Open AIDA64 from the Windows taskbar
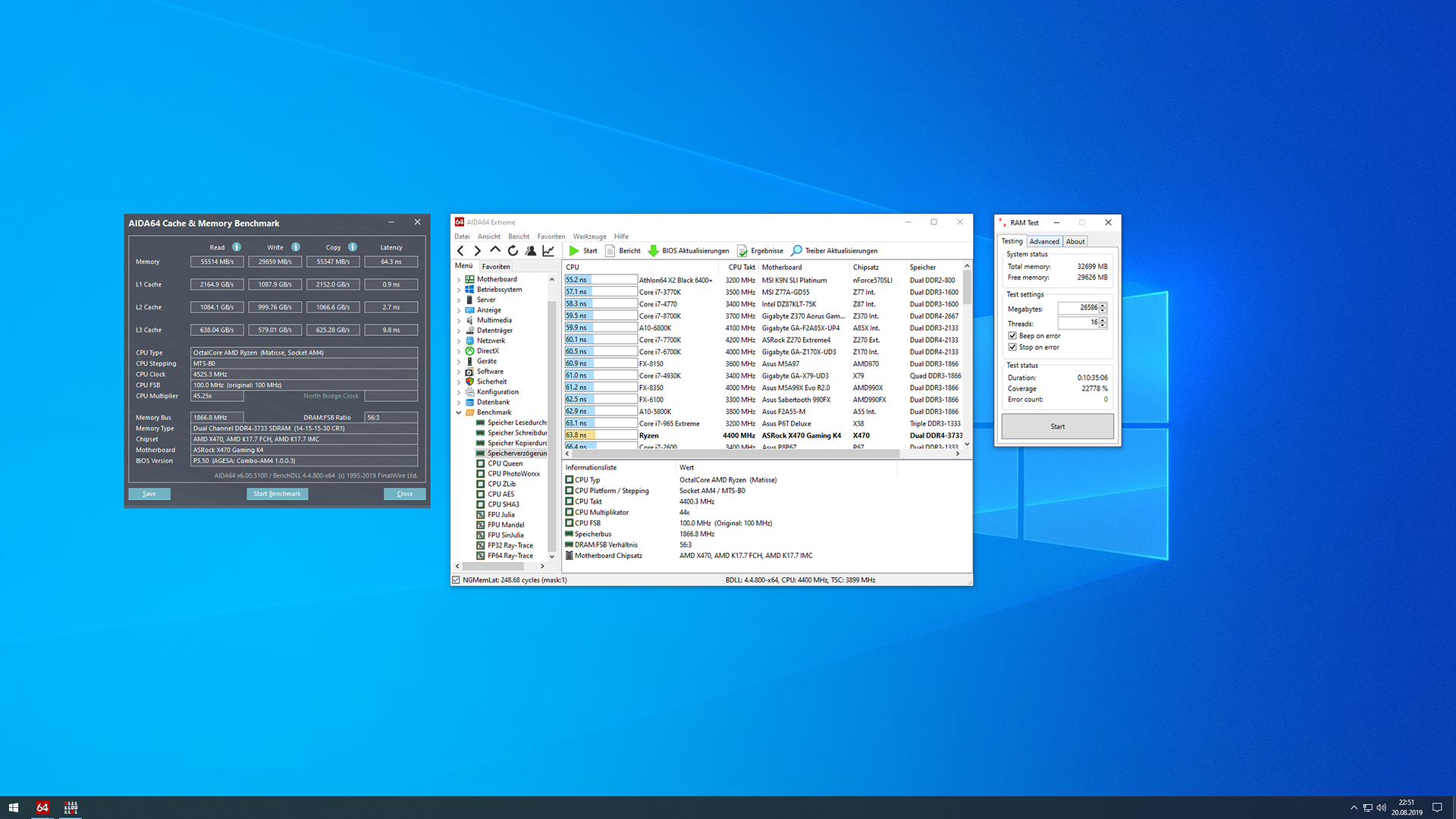The height and width of the screenshot is (819, 1456). pyautogui.click(x=42, y=808)
